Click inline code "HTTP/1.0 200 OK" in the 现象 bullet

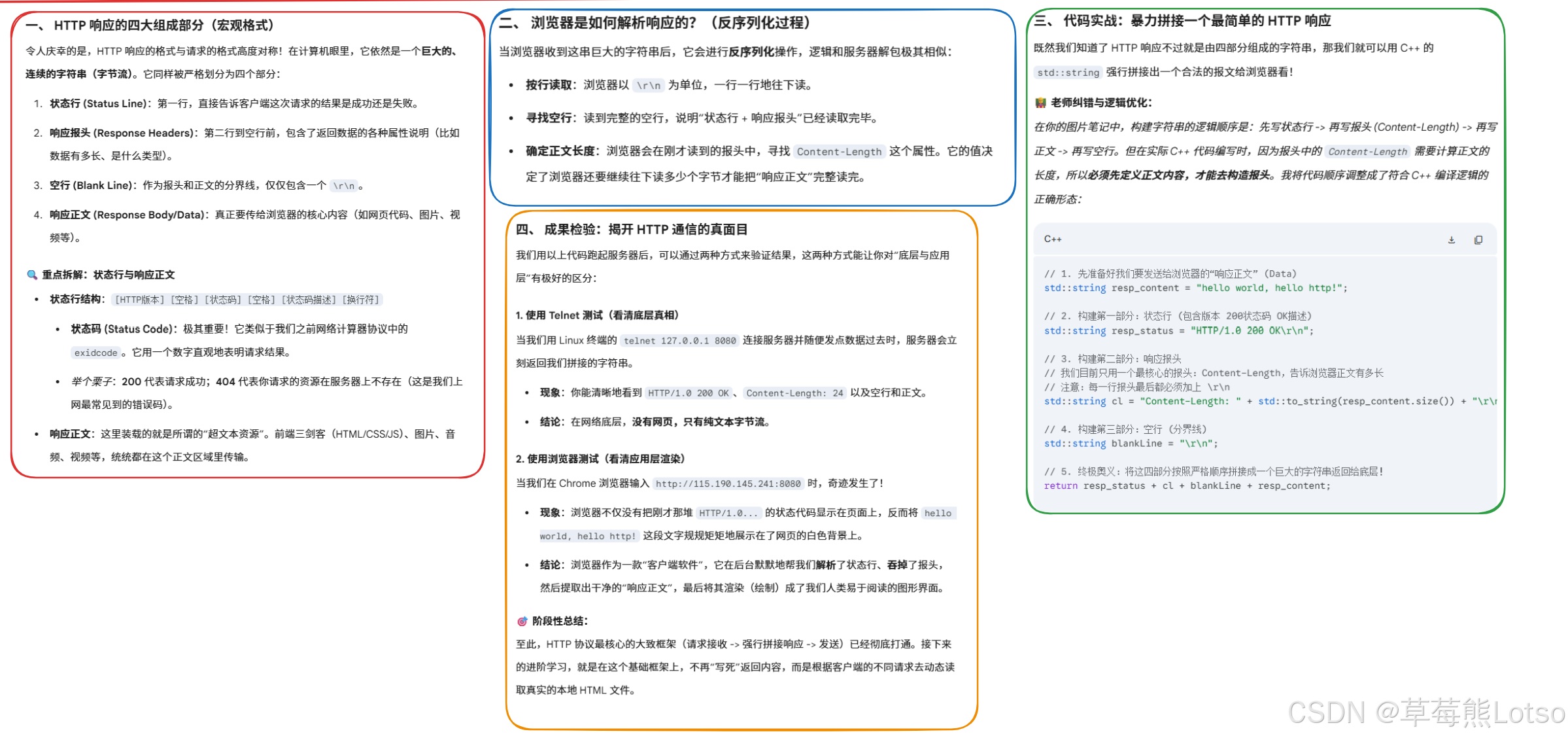pyautogui.click(x=688, y=393)
